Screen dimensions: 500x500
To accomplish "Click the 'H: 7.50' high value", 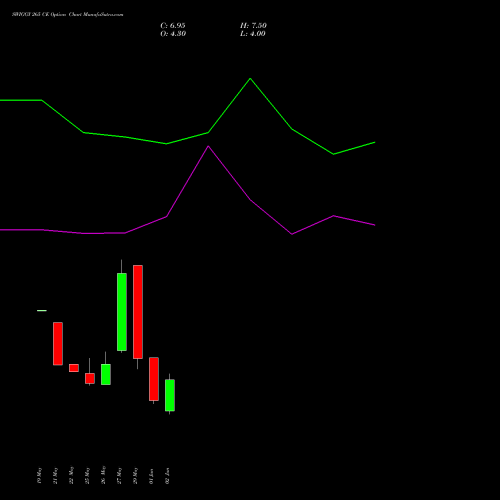I will pos(253,26).
